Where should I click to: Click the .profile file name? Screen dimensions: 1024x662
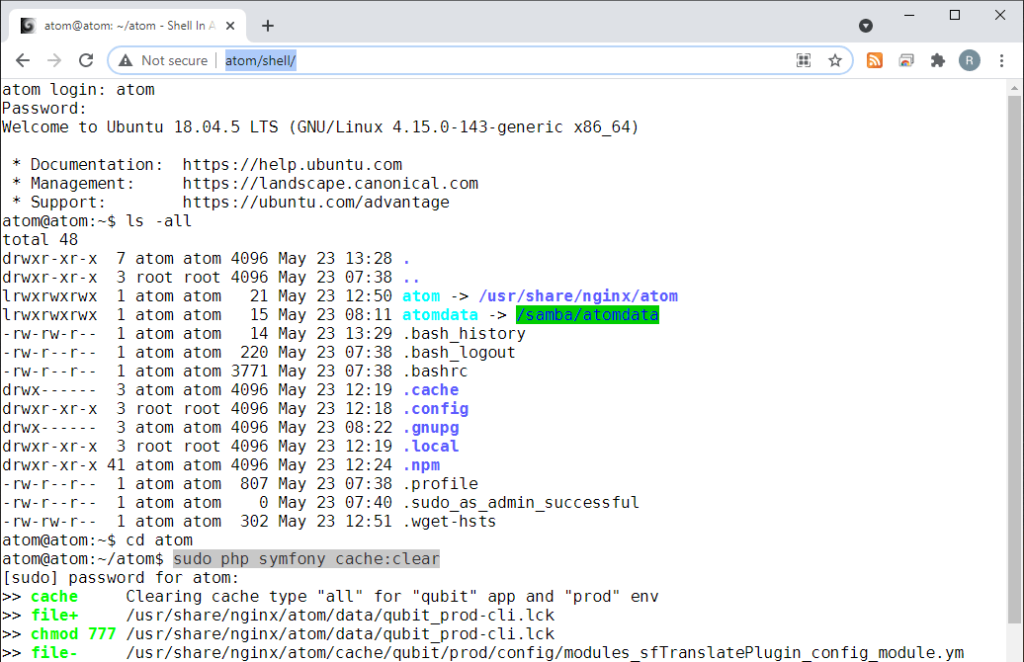[440, 484]
